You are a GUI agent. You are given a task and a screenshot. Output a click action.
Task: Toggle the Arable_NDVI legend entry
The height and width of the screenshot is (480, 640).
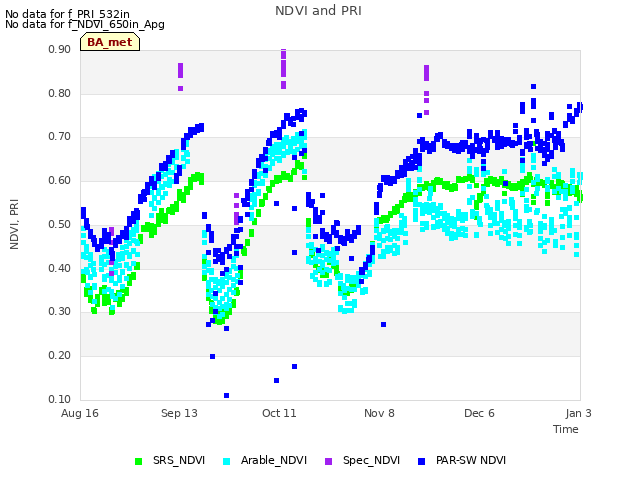264,461
